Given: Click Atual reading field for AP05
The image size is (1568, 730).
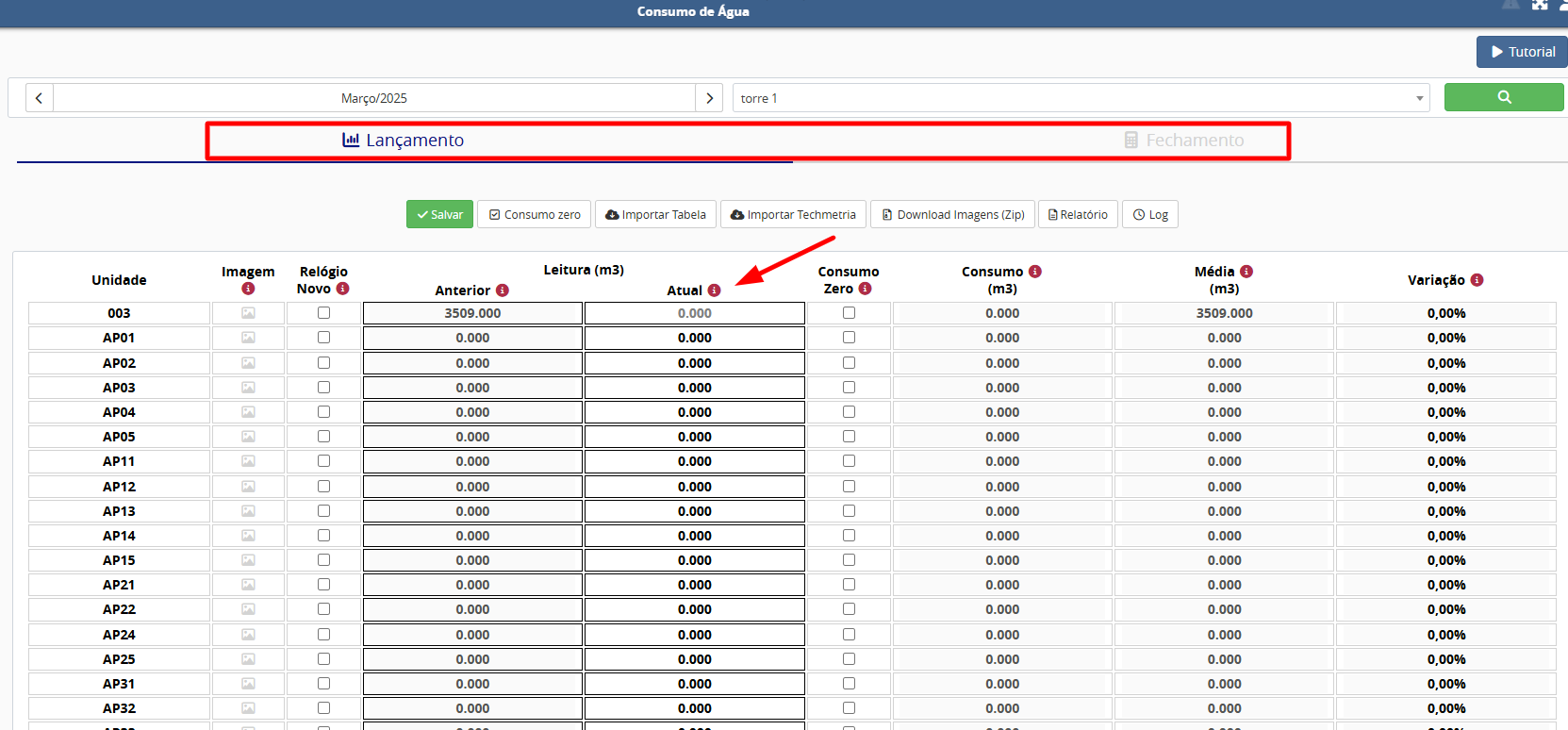Looking at the screenshot, I should pos(694,437).
